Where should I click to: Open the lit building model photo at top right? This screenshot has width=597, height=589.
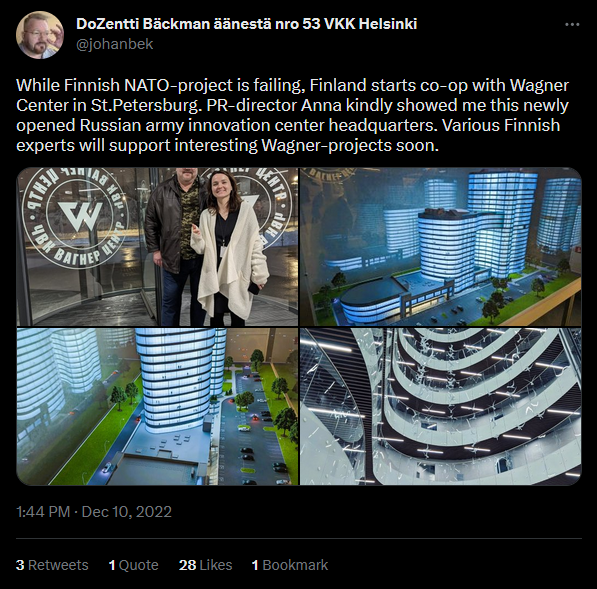pyautogui.click(x=441, y=247)
